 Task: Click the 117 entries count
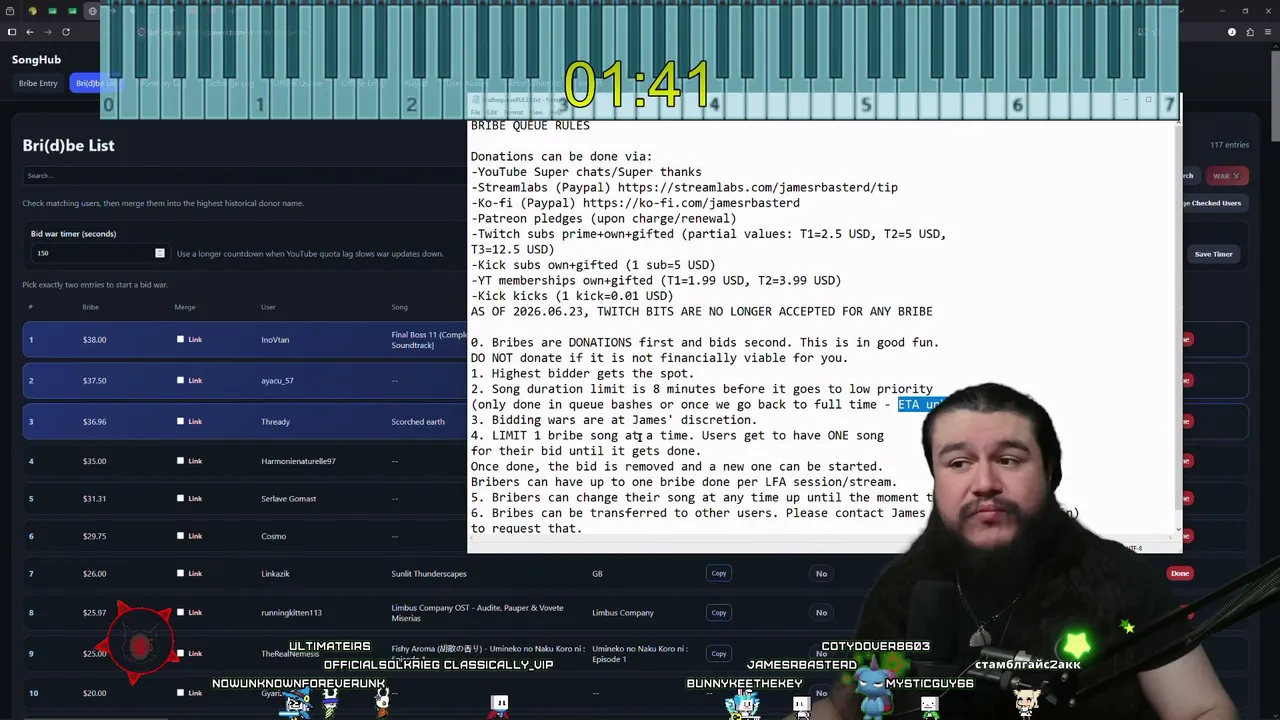tap(1230, 145)
